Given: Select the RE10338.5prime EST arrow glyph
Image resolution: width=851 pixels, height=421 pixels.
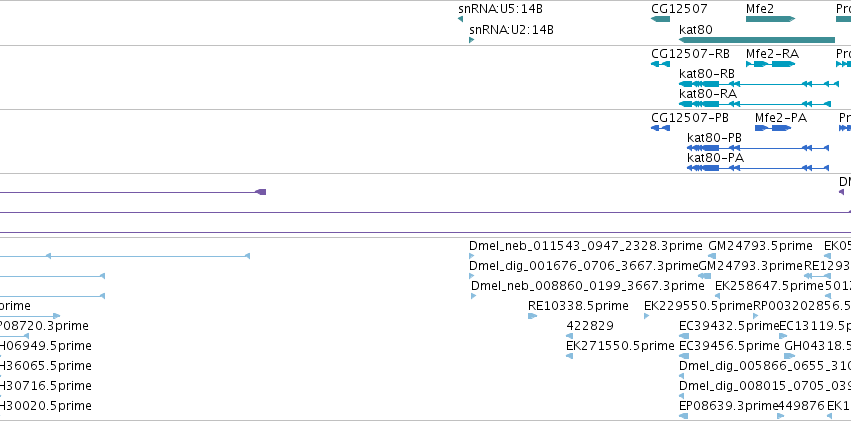Looking at the screenshot, I should pyautogui.click(x=532, y=316).
